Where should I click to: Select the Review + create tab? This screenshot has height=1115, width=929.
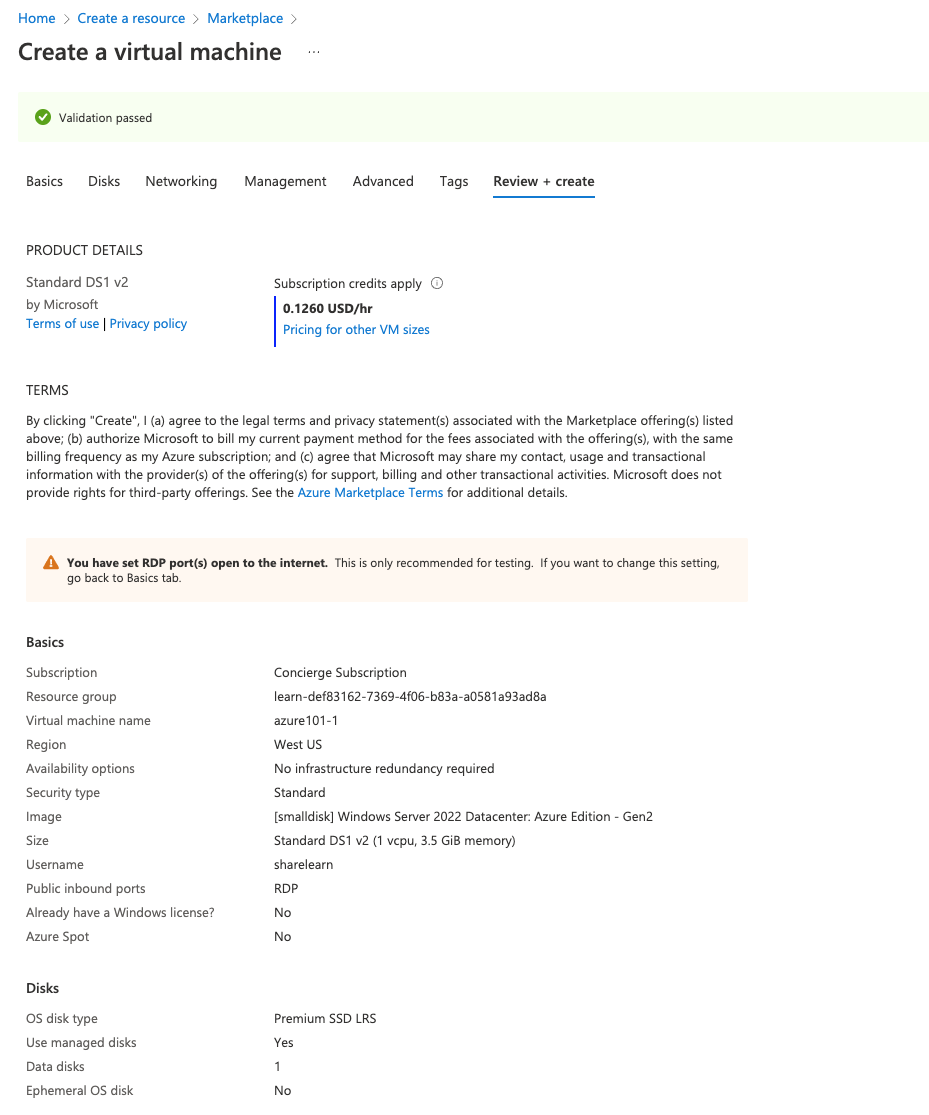tap(544, 181)
